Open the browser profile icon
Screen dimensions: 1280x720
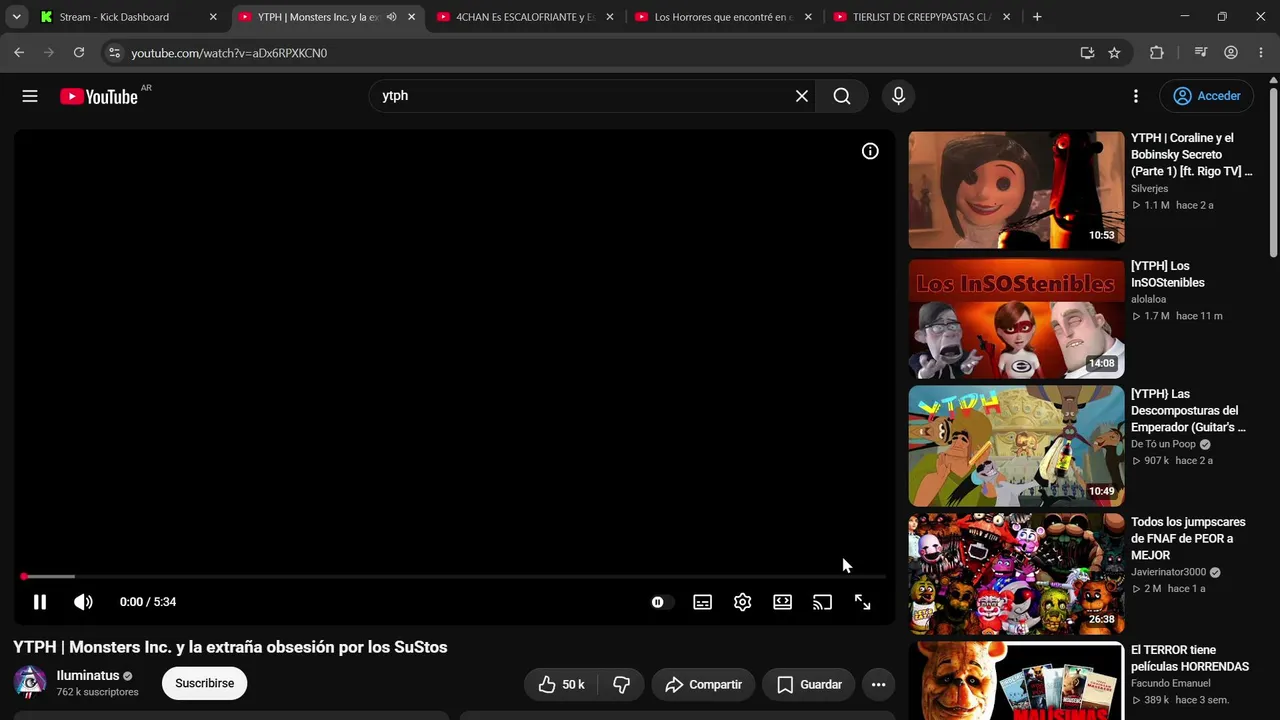1231,53
